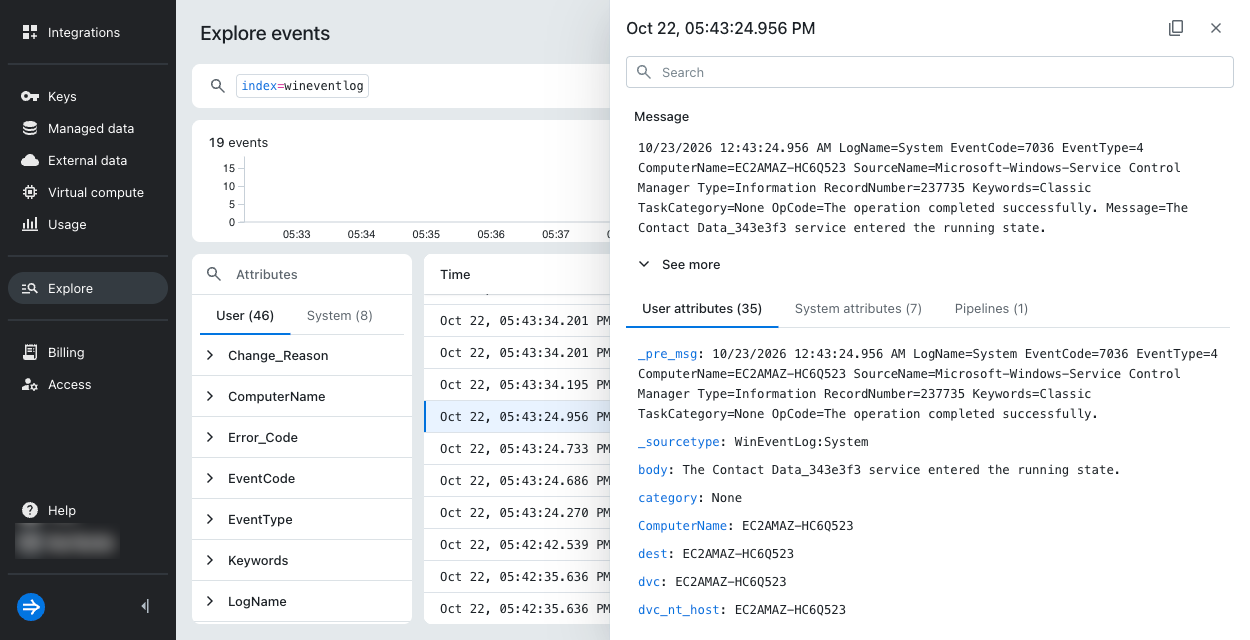1250x640 pixels.
Task: Click the 19 events count label
Action: tap(238, 142)
